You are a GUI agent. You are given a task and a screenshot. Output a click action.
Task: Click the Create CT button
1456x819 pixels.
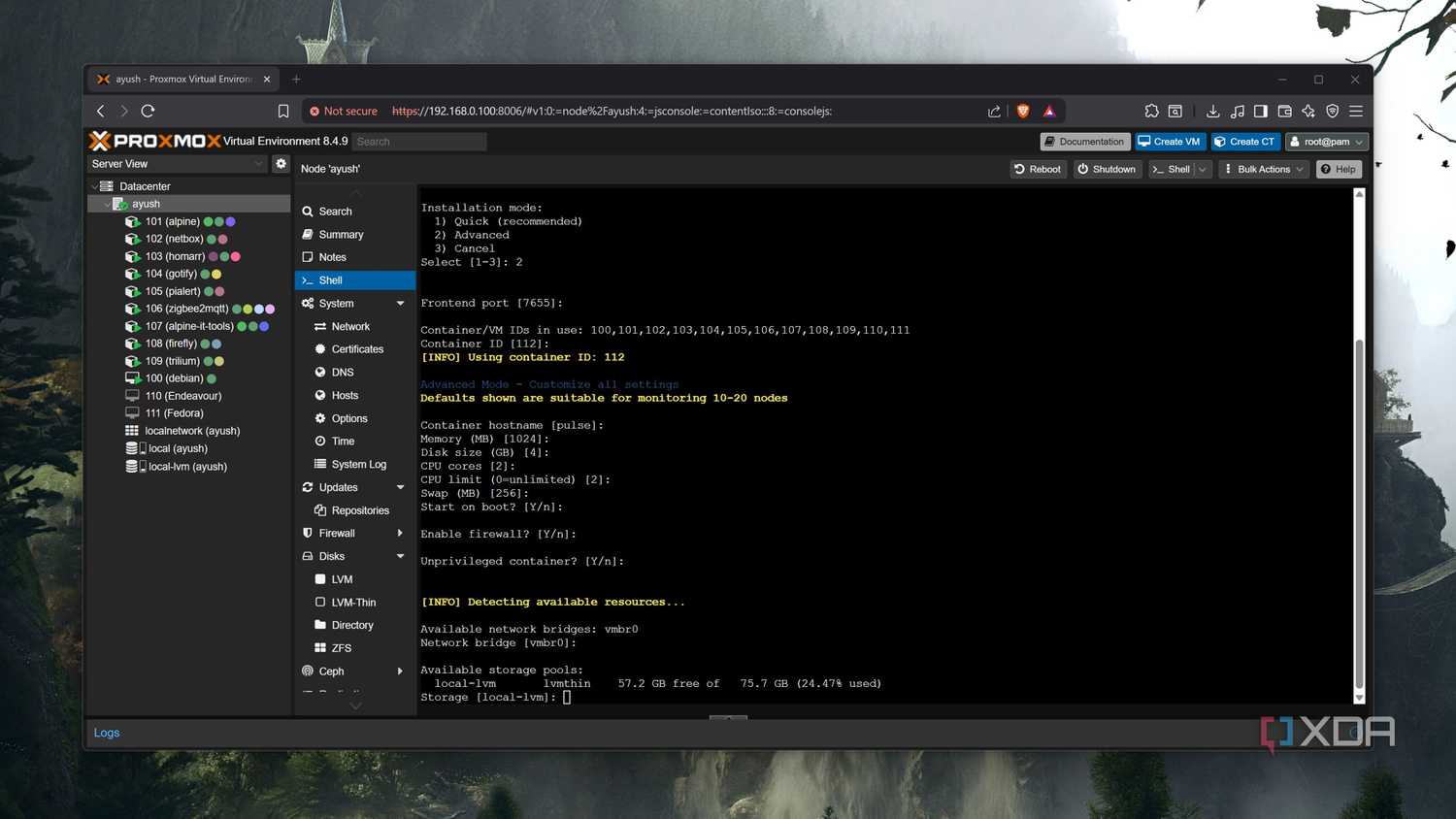point(1245,142)
